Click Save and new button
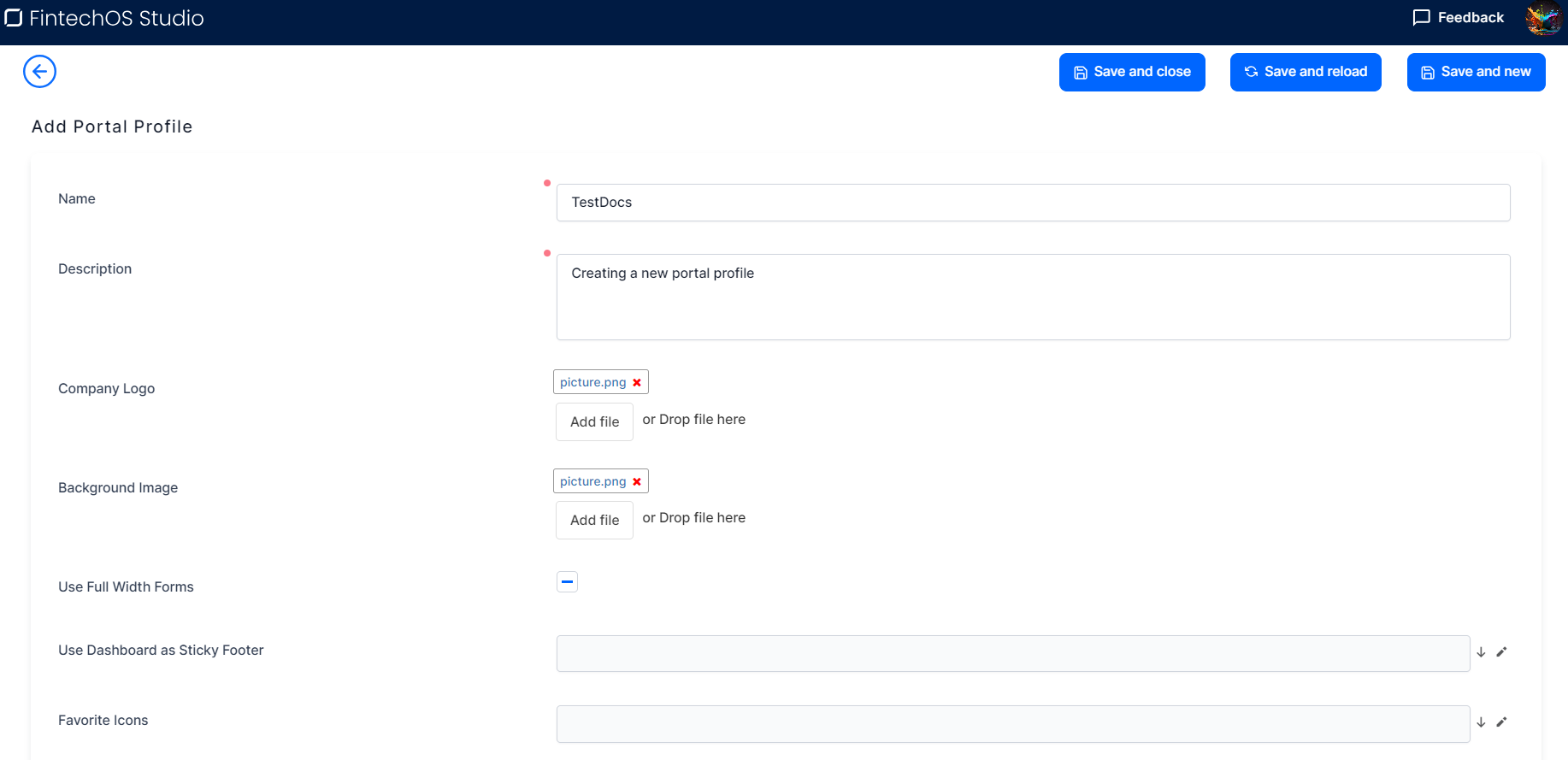This screenshot has height=760, width=1568. 1476,72
